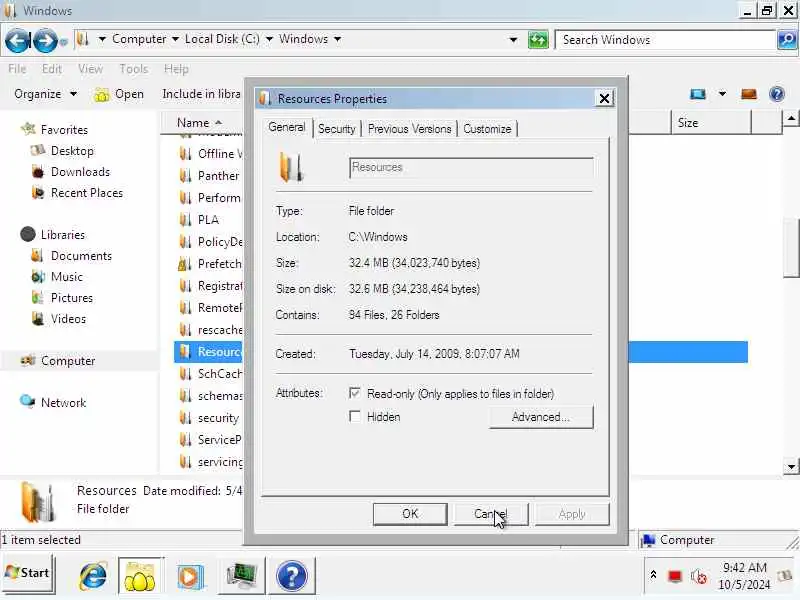This screenshot has height=600, width=800.
Task: Switch to Previous Versions tab
Action: tap(409, 129)
